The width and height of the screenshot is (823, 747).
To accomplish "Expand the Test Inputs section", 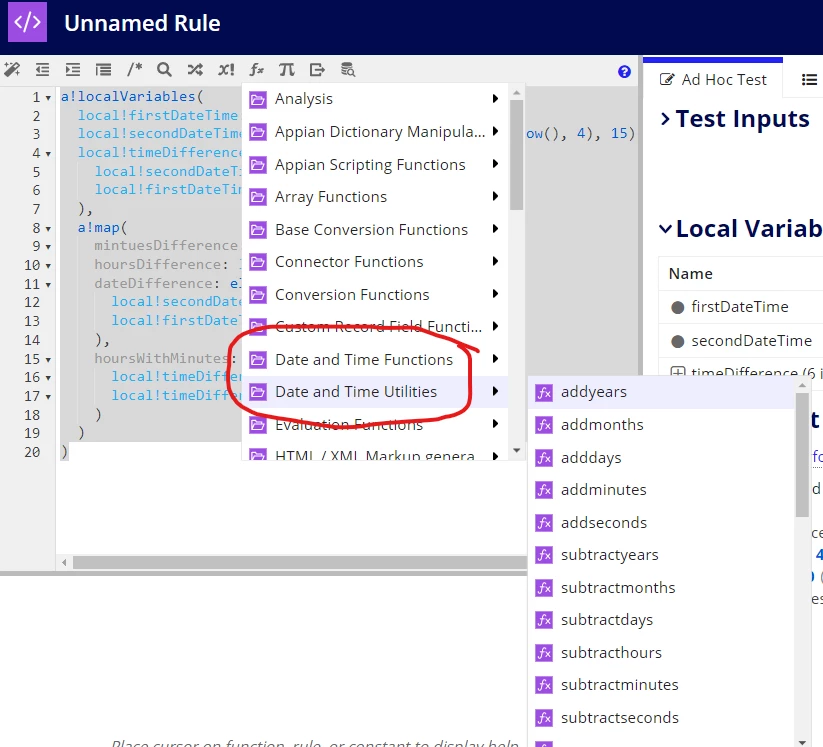I will tap(735, 119).
